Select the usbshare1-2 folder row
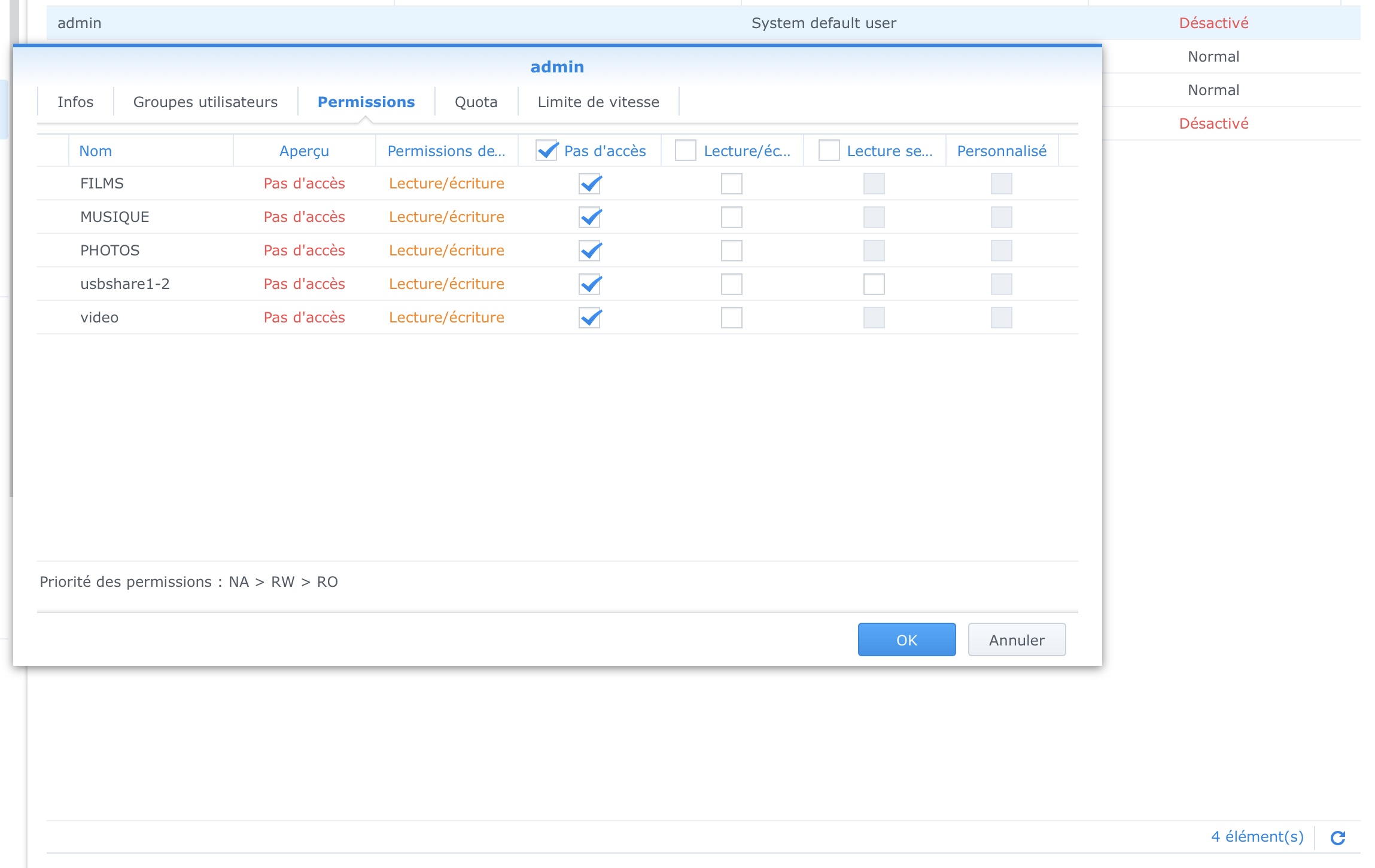The image size is (1375, 868). point(125,284)
